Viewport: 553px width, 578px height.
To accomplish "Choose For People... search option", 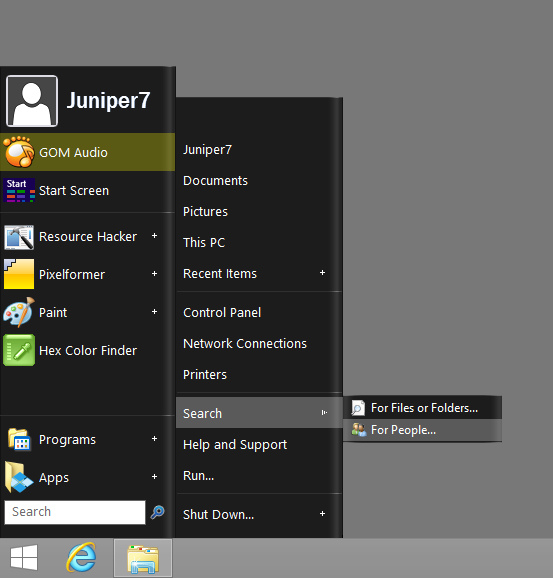I will (422, 430).
